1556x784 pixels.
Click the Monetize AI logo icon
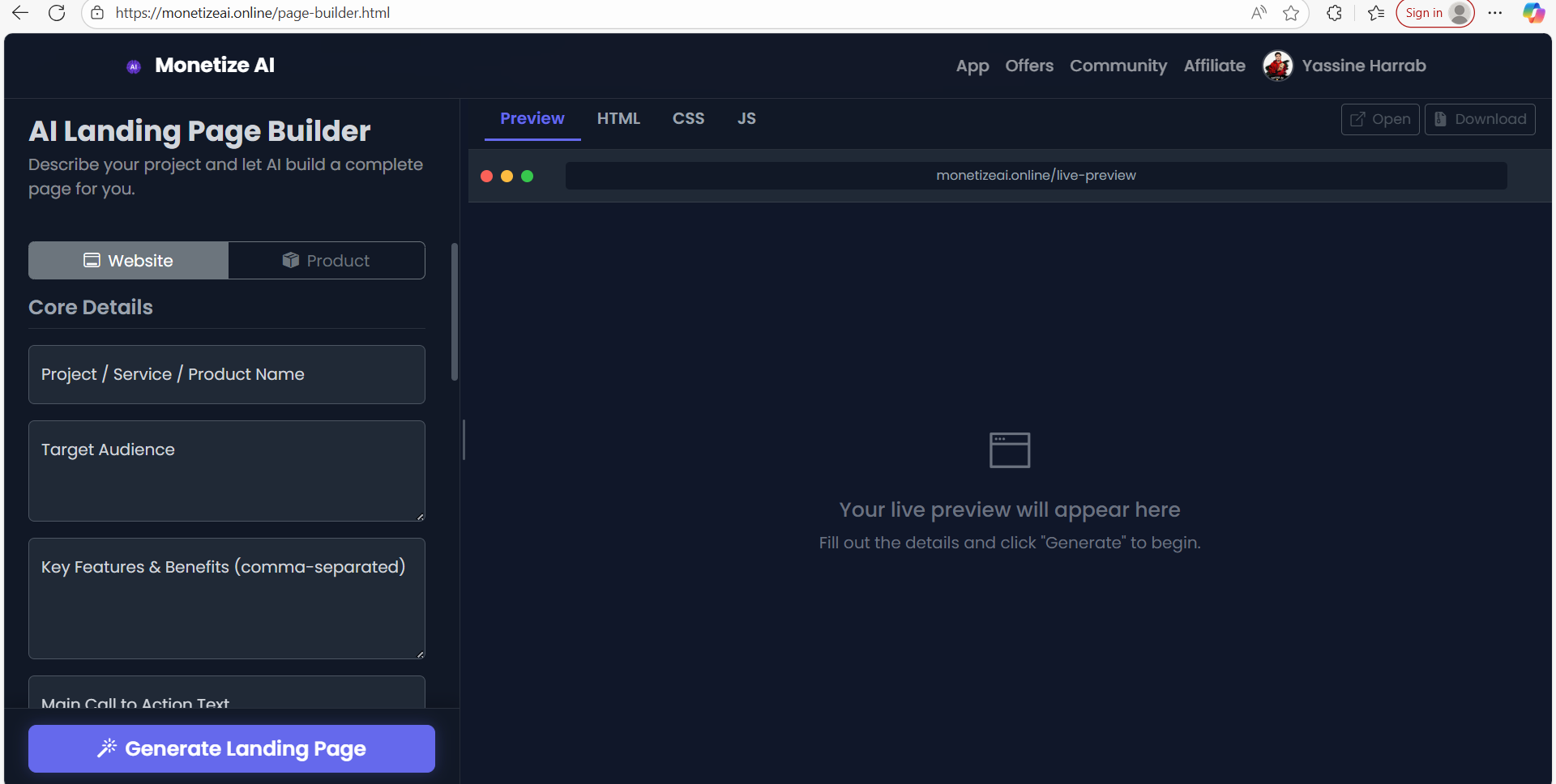pos(133,66)
